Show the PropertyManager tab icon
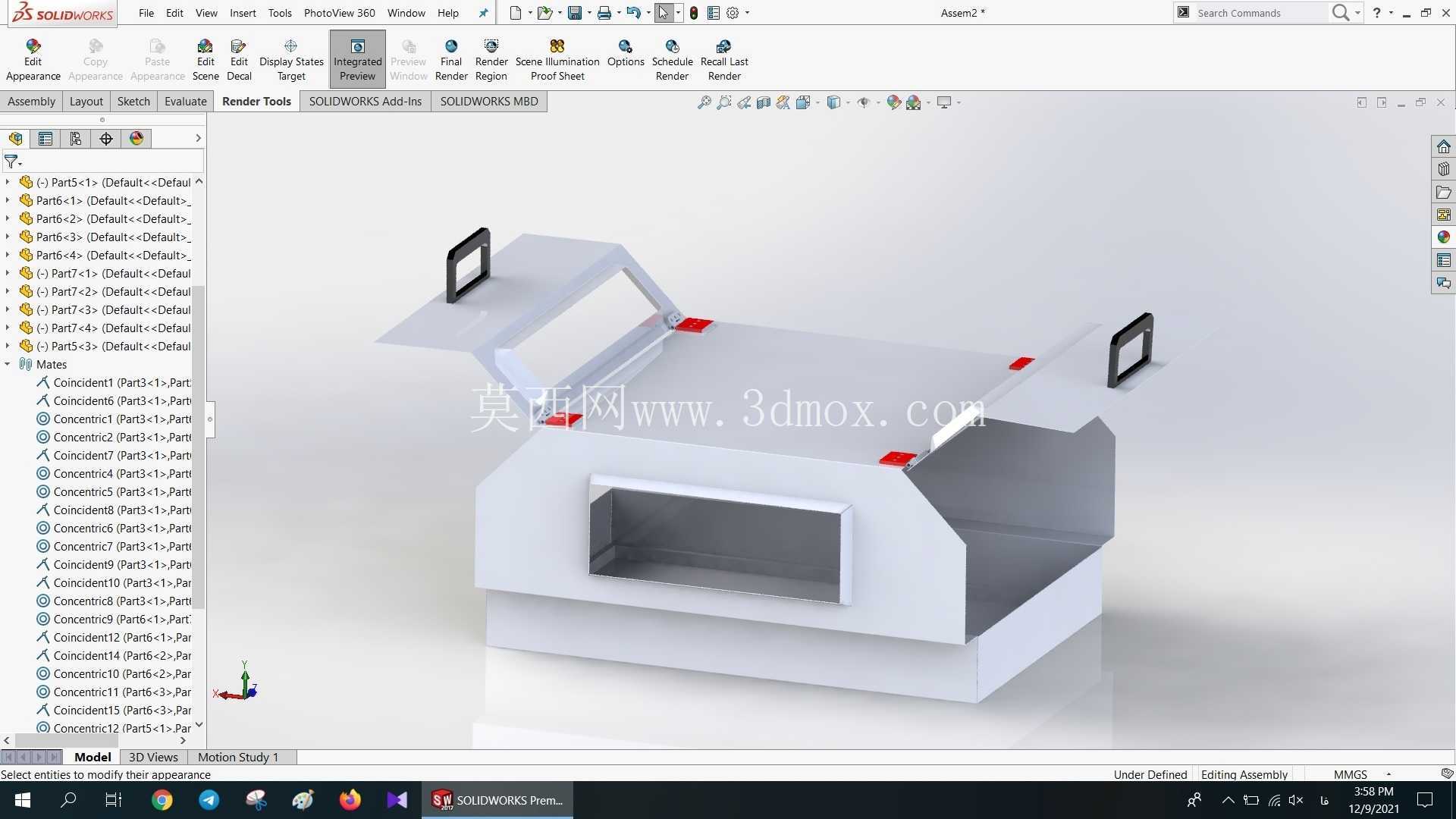 click(45, 138)
